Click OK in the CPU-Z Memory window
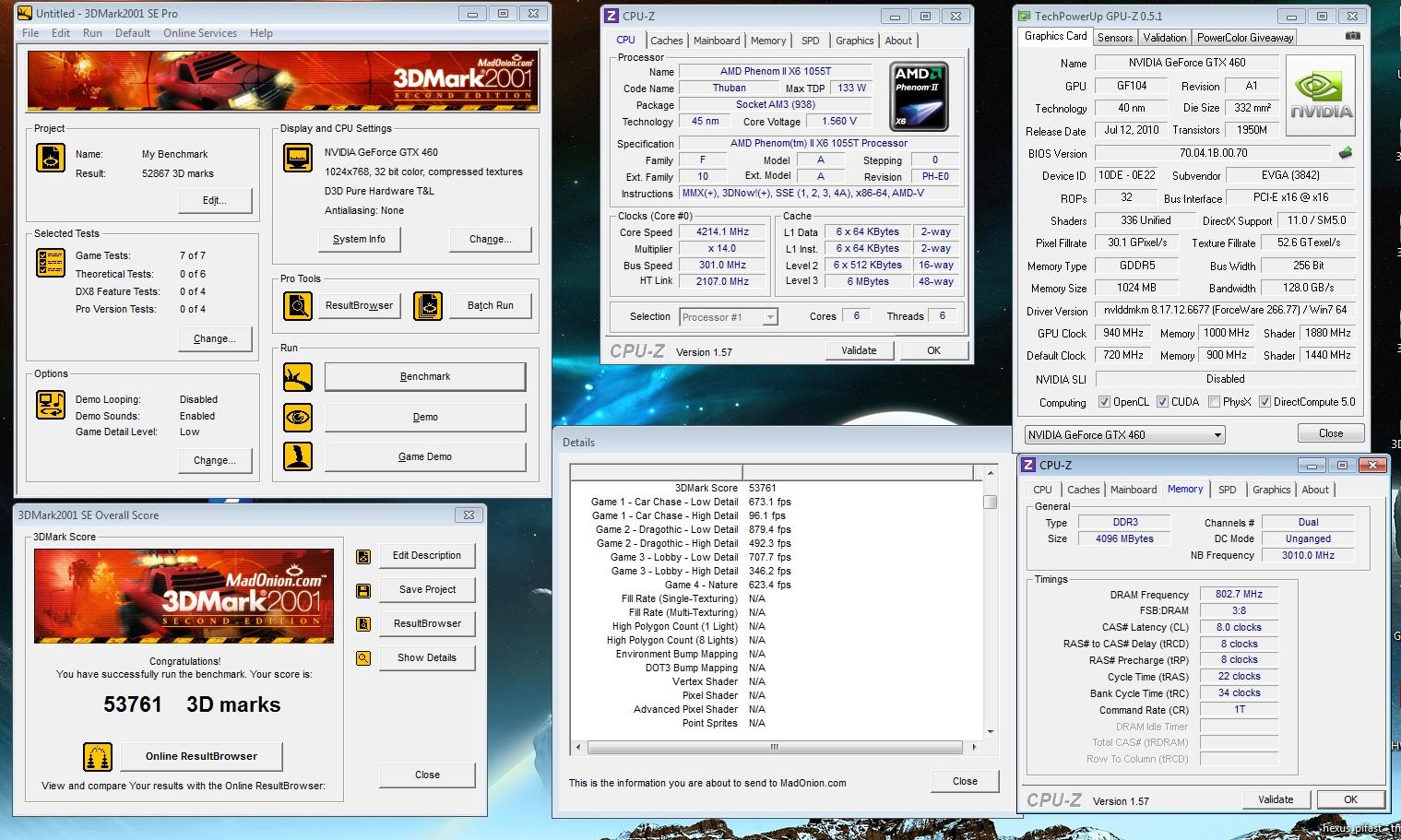 click(x=1350, y=799)
